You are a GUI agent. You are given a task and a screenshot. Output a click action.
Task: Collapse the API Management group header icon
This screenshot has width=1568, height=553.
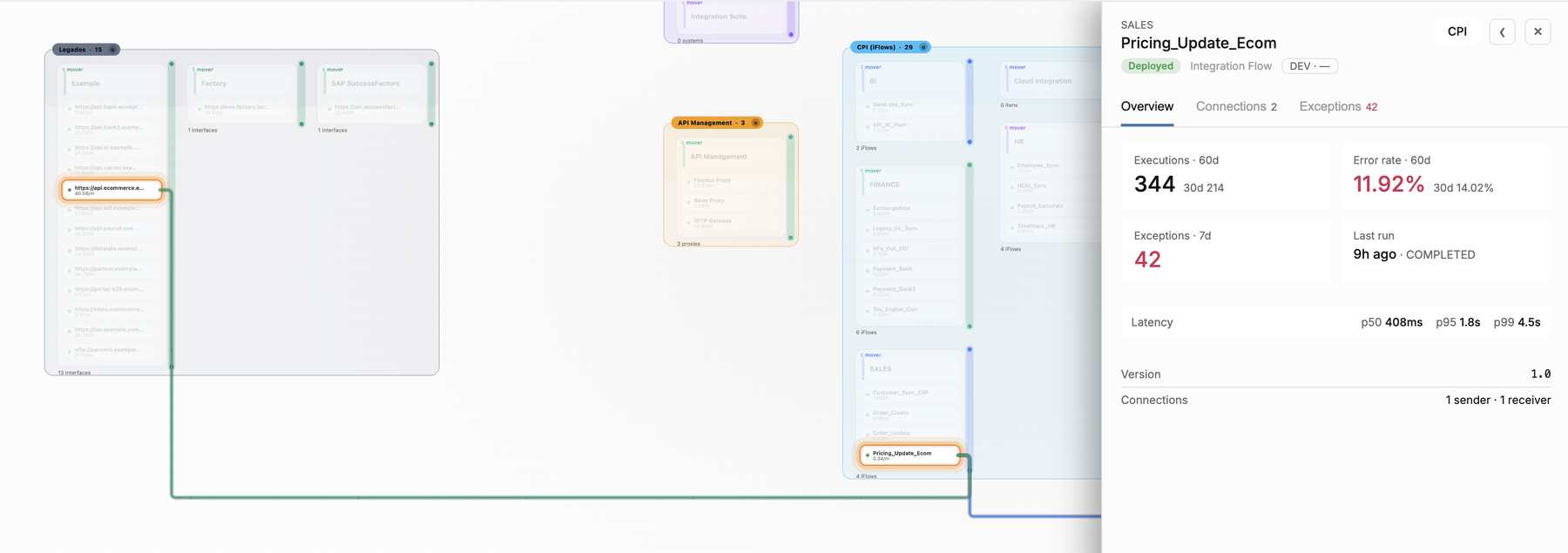click(755, 123)
